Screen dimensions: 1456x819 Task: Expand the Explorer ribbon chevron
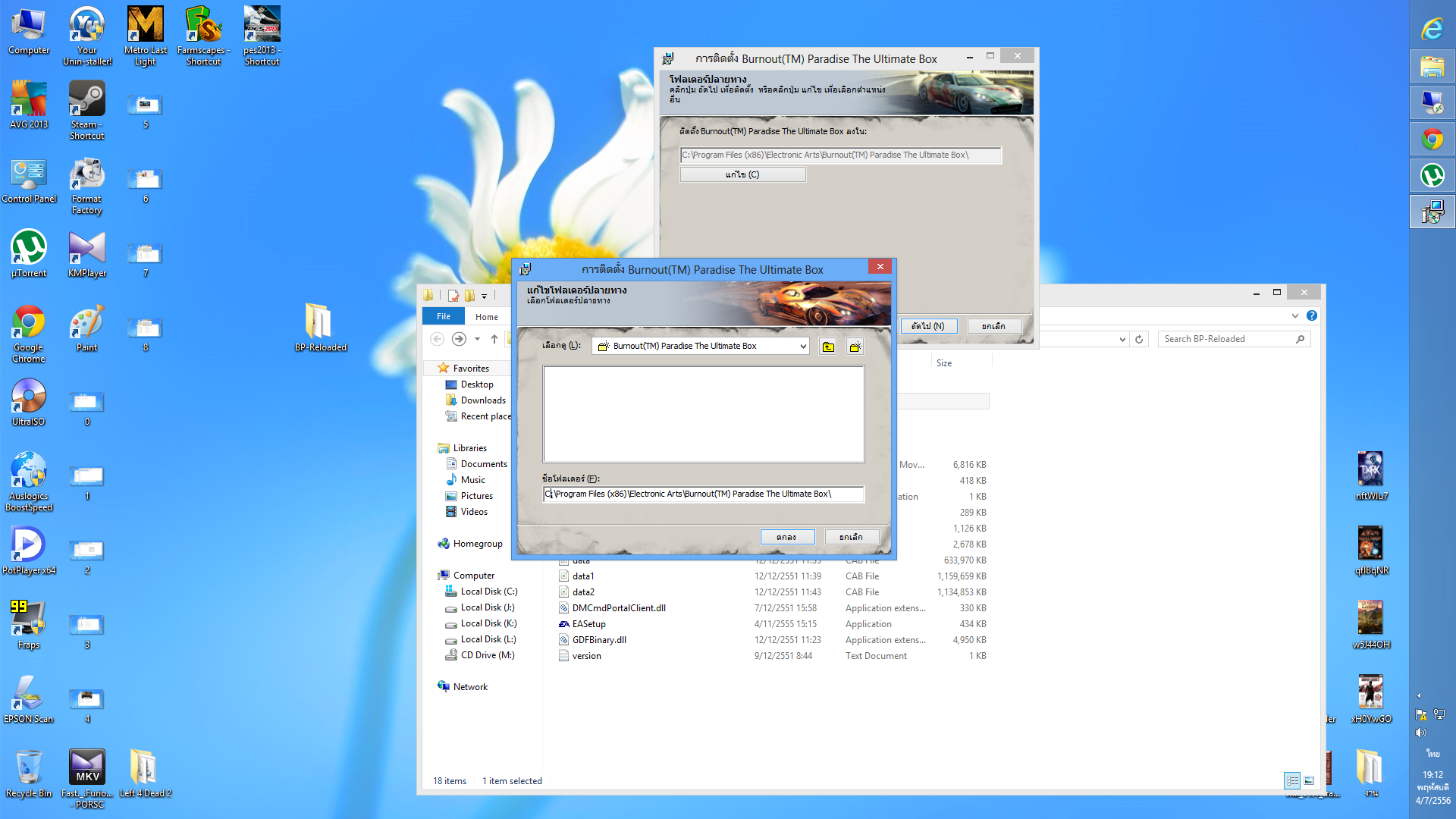coord(1294,315)
